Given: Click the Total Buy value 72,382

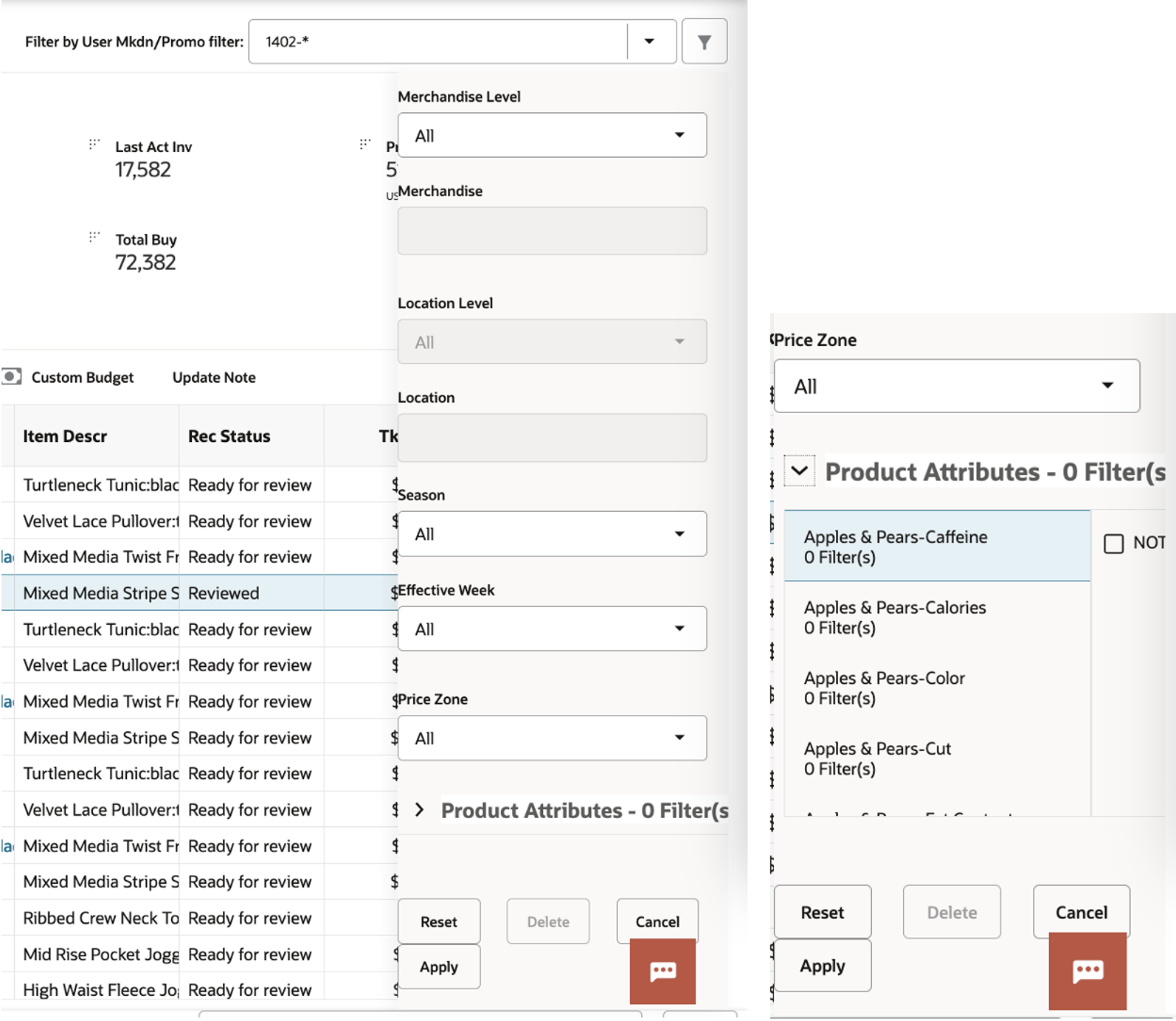Looking at the screenshot, I should point(145,263).
